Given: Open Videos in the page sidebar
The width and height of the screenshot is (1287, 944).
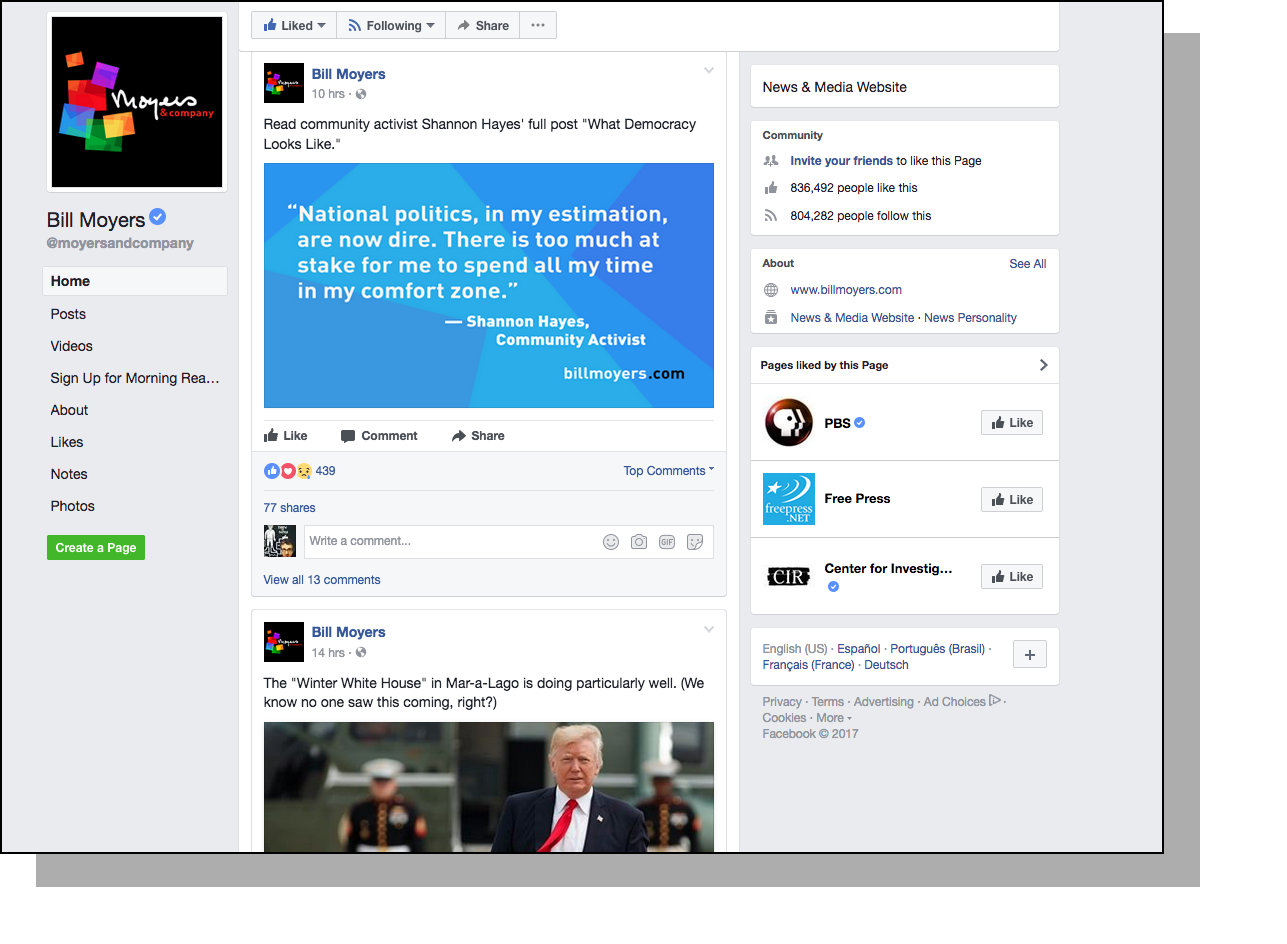Looking at the screenshot, I should coord(72,346).
